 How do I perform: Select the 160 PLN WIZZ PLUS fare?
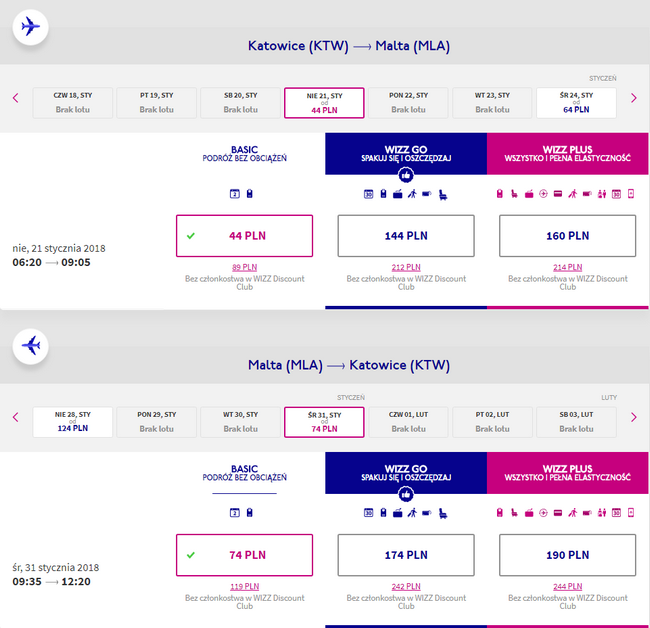tap(568, 236)
